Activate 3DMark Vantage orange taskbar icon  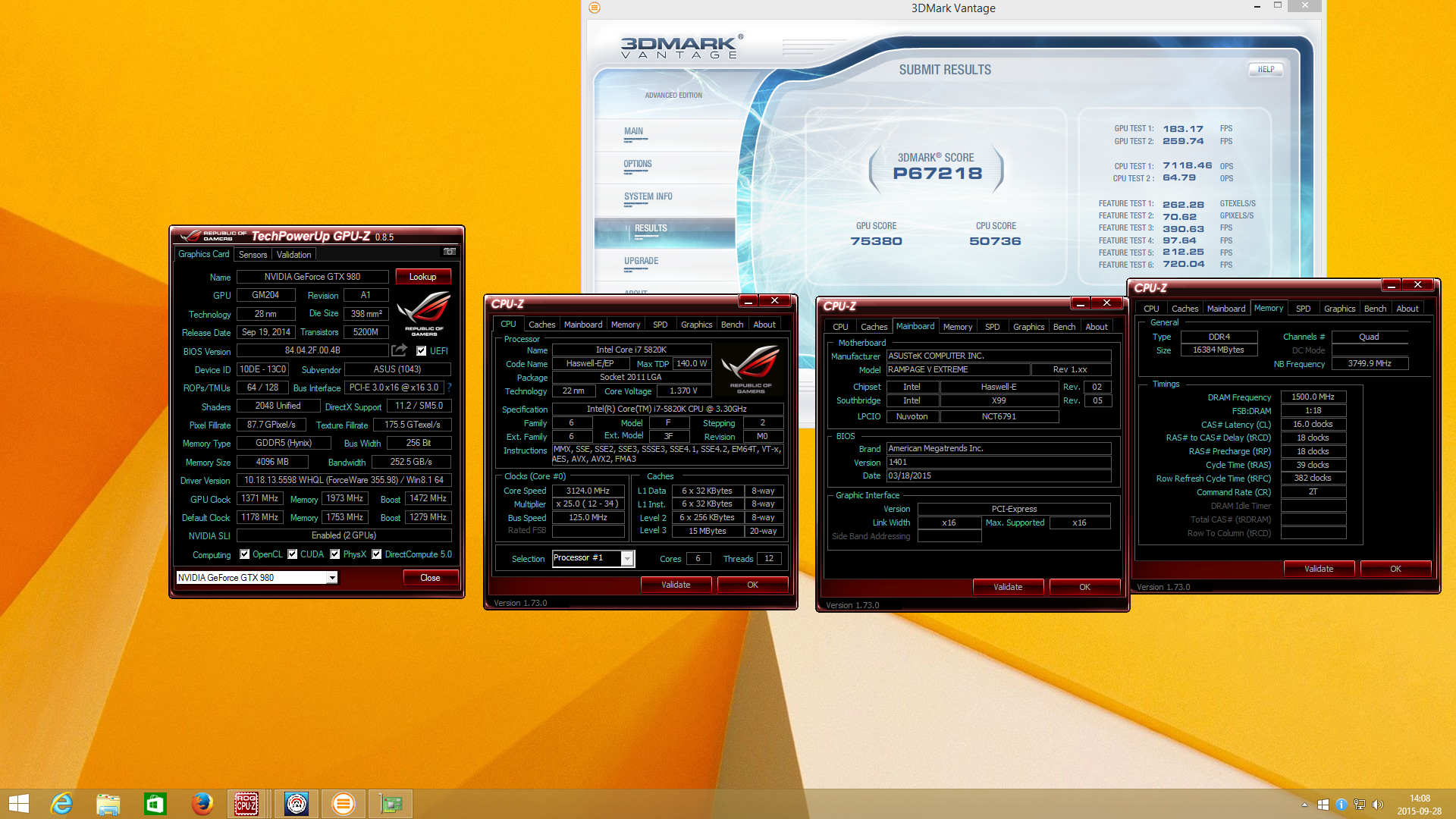pos(343,804)
